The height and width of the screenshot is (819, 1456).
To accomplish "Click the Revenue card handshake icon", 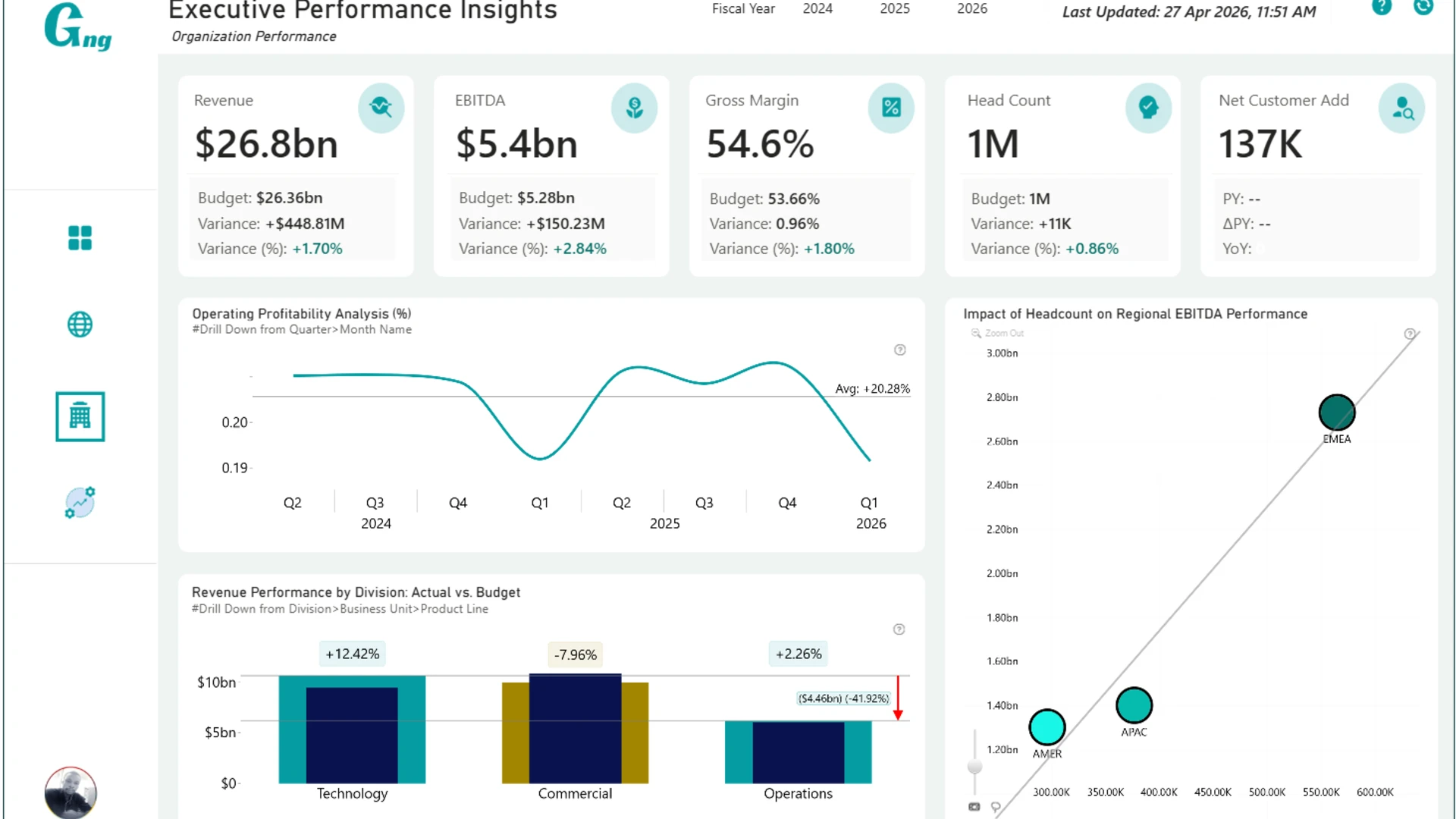I will tap(381, 108).
